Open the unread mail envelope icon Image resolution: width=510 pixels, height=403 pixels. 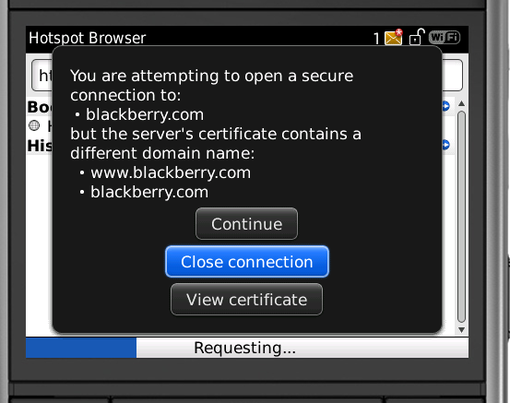(x=394, y=37)
